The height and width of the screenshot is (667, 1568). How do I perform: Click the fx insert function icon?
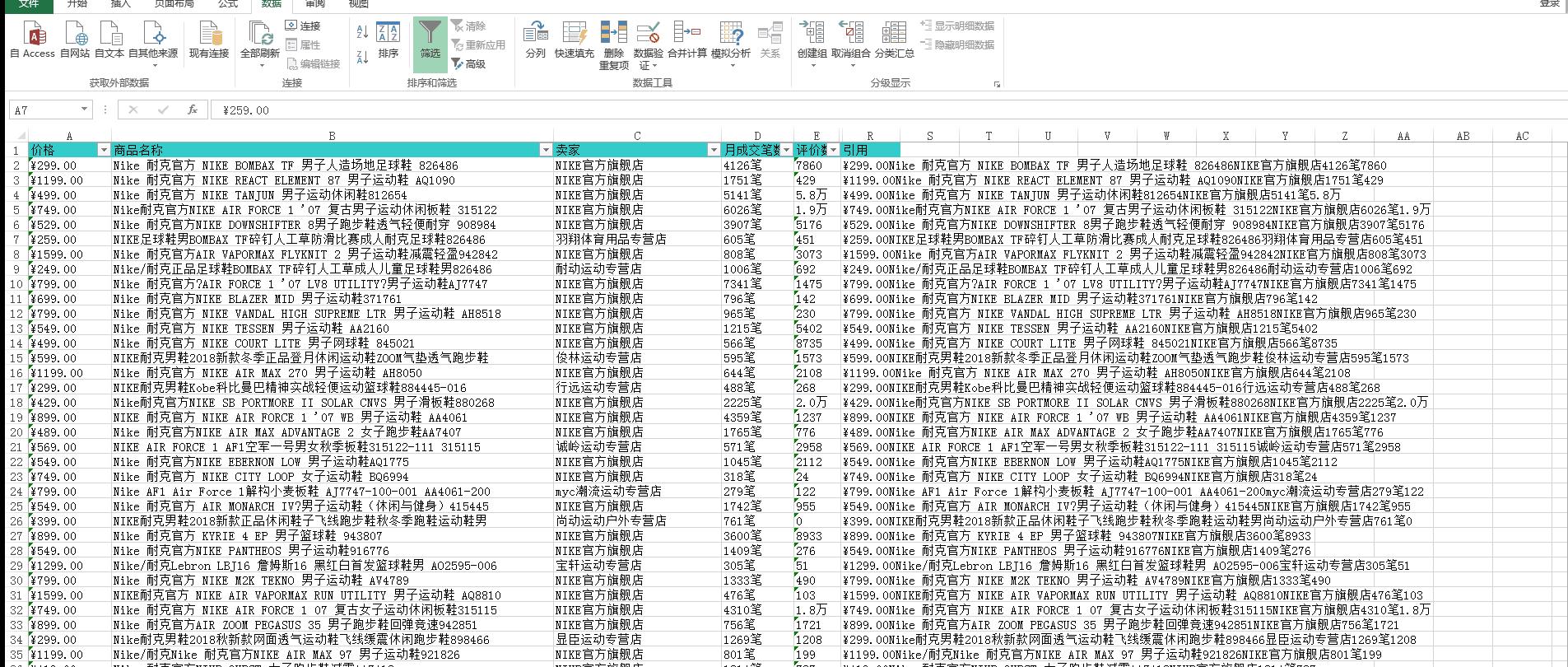(x=192, y=110)
